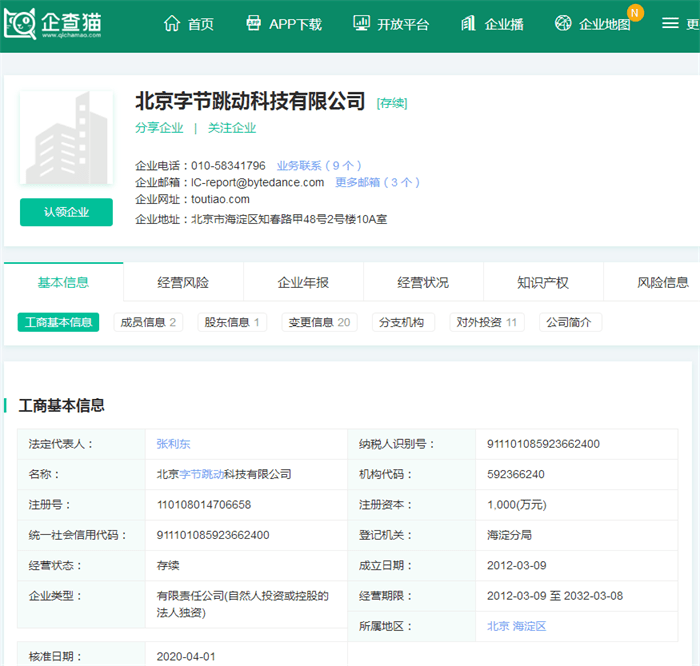Click the globe icon beside 企业地图
The image size is (700, 666).
(x=562, y=23)
